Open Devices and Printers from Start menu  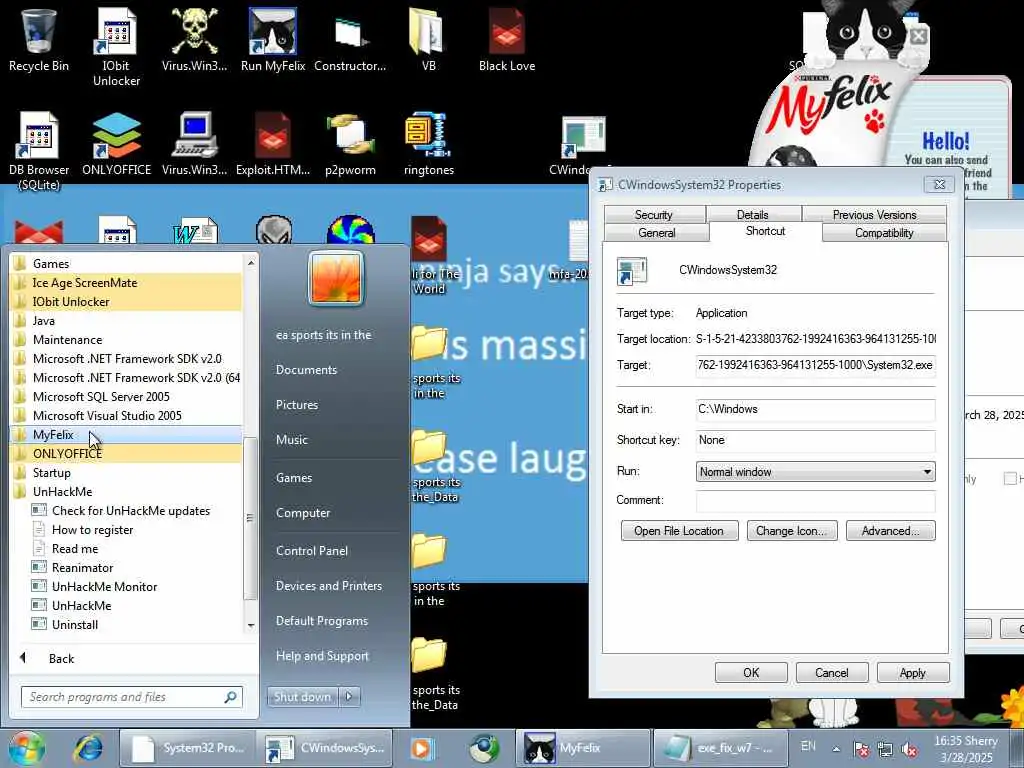tap(328, 586)
